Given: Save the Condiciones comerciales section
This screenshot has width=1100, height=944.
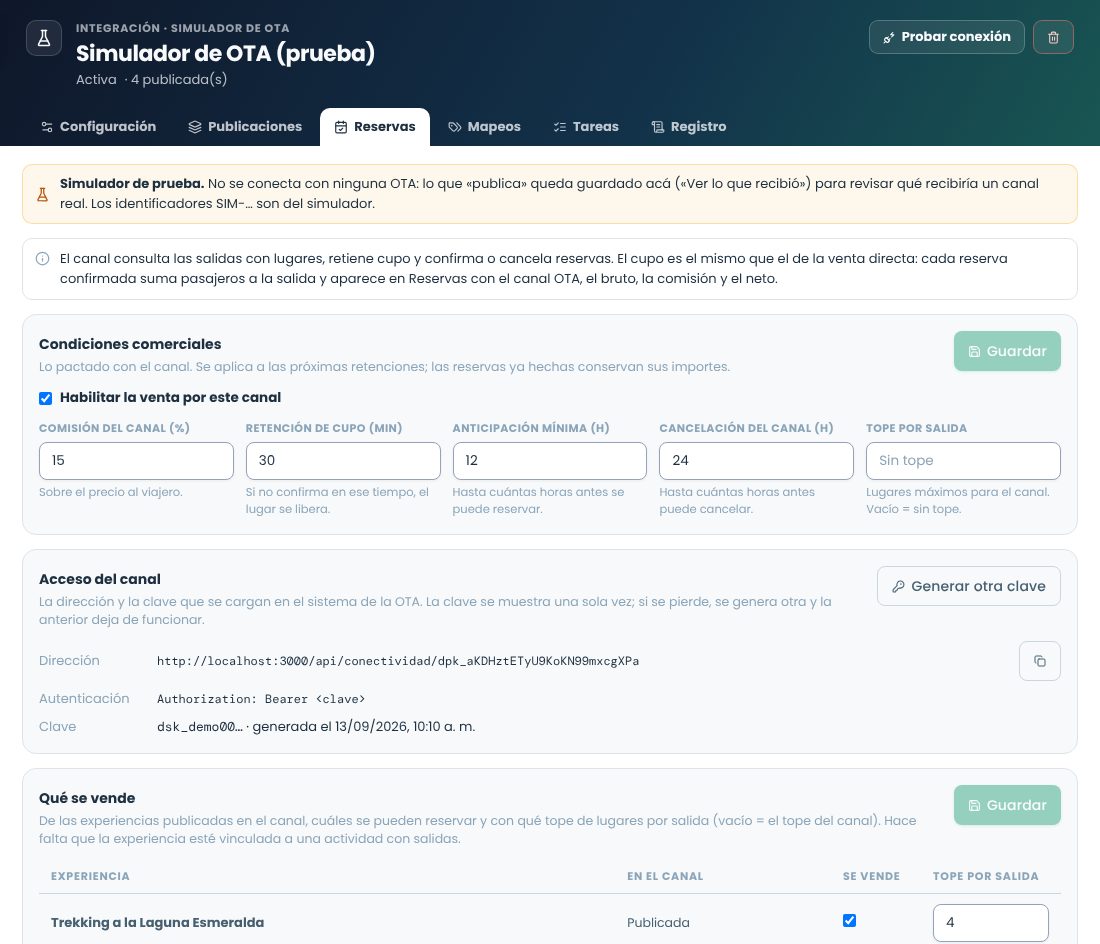Looking at the screenshot, I should coord(1007,351).
